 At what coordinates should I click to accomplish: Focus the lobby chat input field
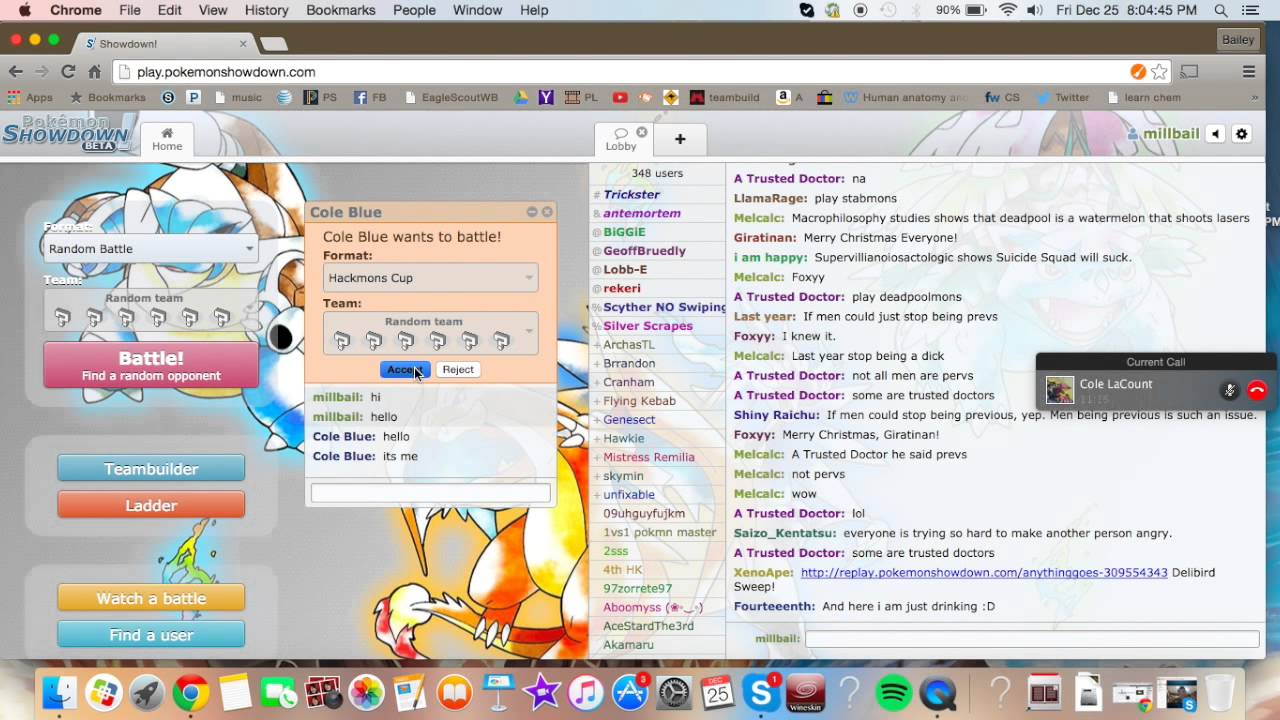point(1032,638)
